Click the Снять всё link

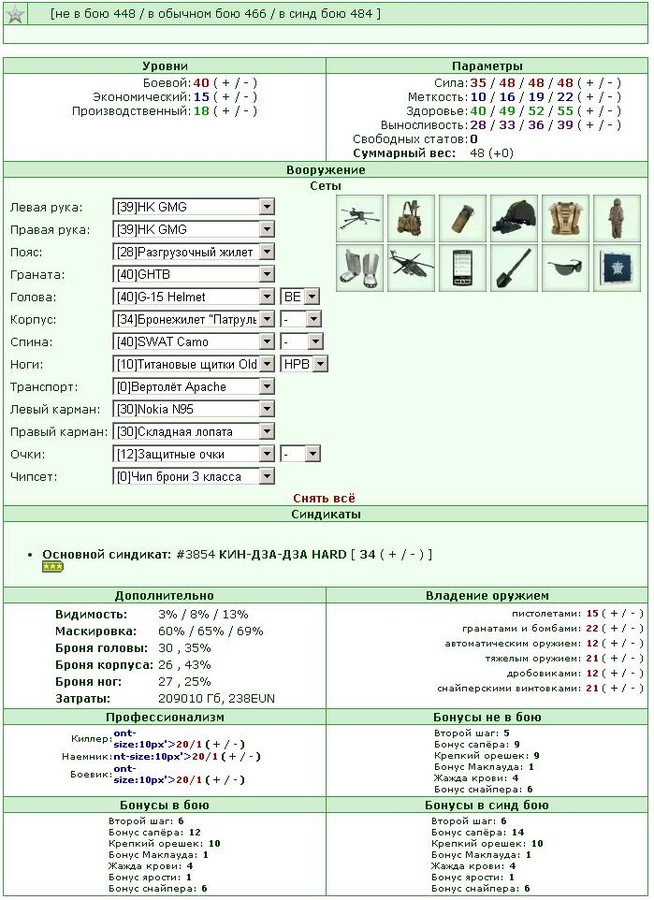click(324, 498)
